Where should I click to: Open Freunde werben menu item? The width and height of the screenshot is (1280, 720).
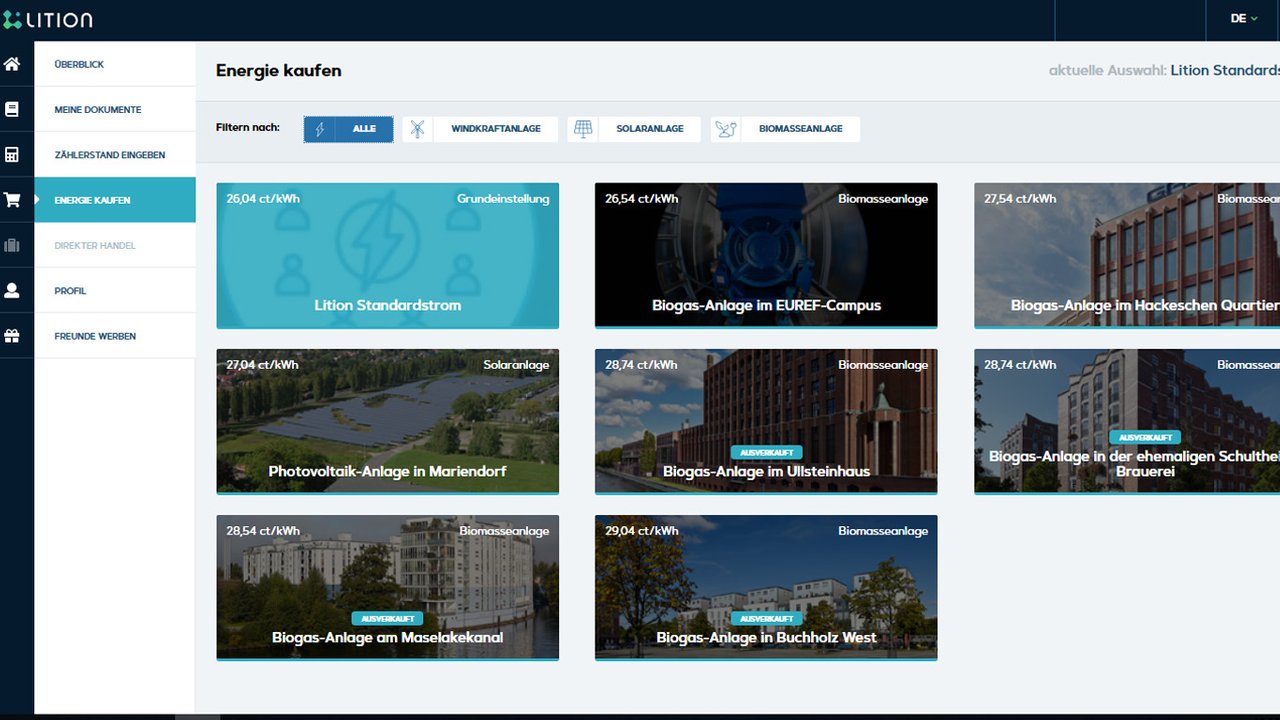115,336
